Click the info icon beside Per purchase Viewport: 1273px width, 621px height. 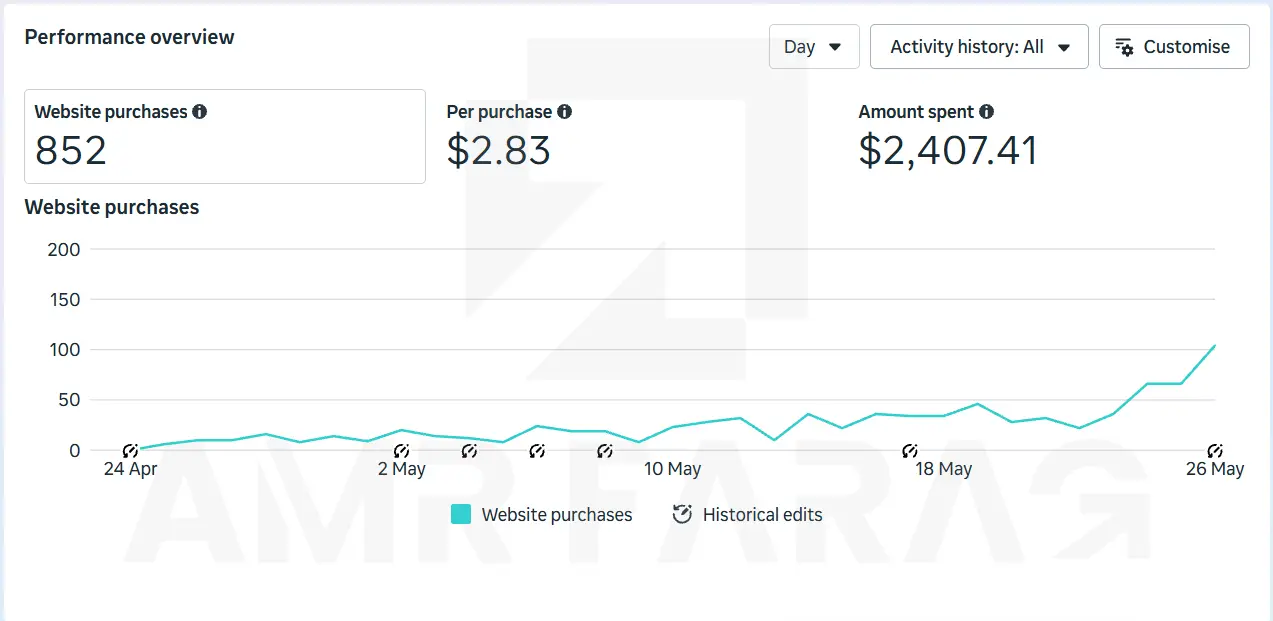tap(565, 112)
